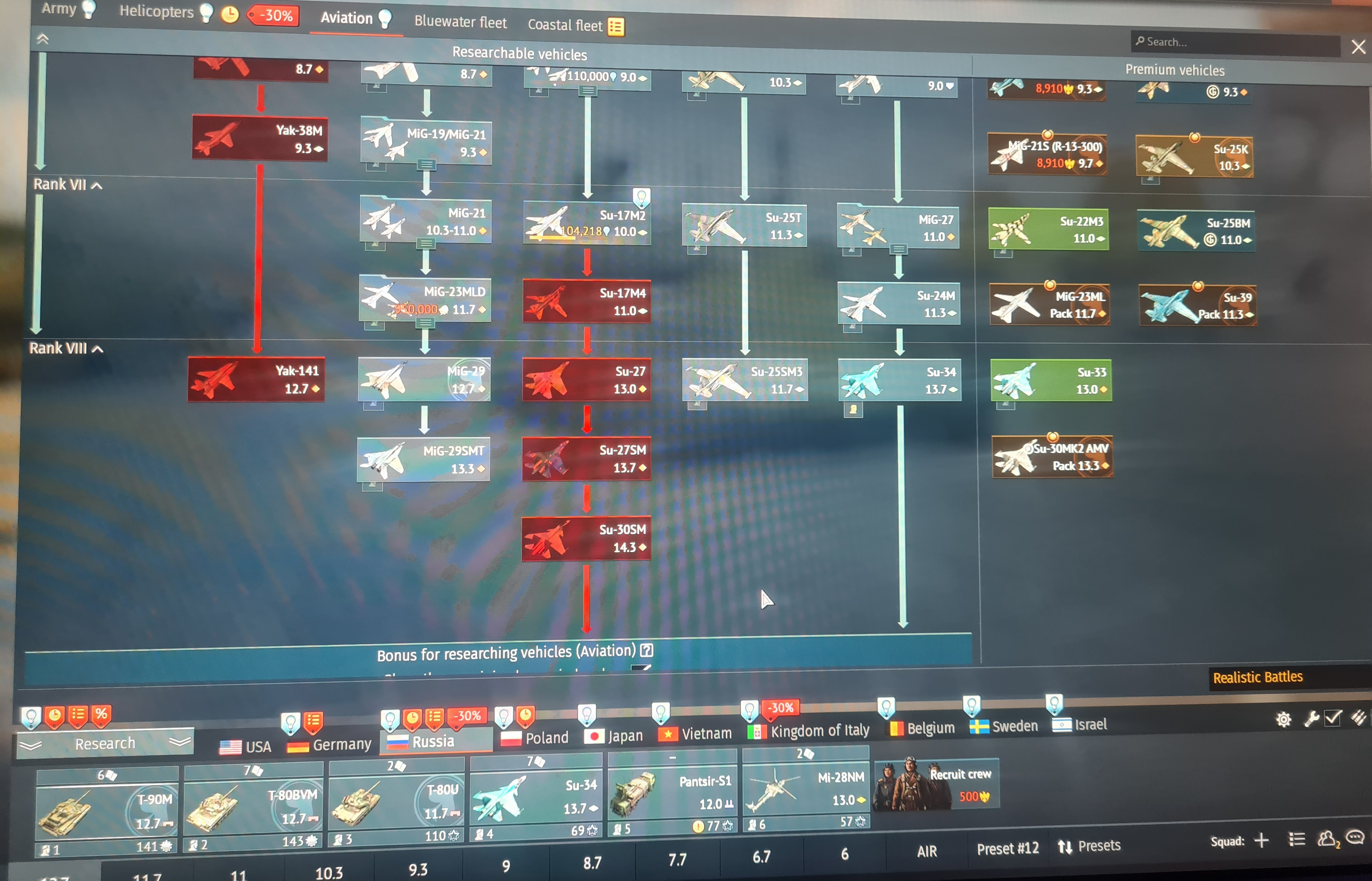Select the Su-30SM vehicle card

point(586,539)
